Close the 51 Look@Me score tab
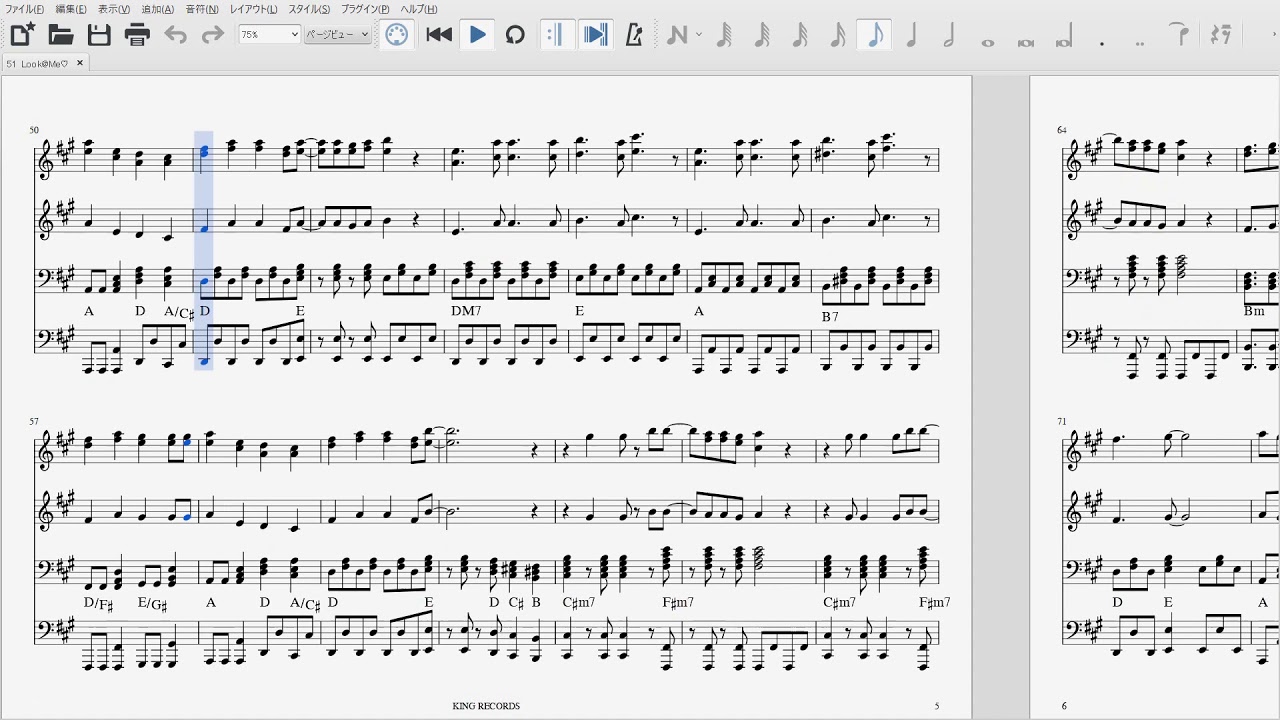Image resolution: width=1280 pixels, height=720 pixels. pyautogui.click(x=80, y=63)
